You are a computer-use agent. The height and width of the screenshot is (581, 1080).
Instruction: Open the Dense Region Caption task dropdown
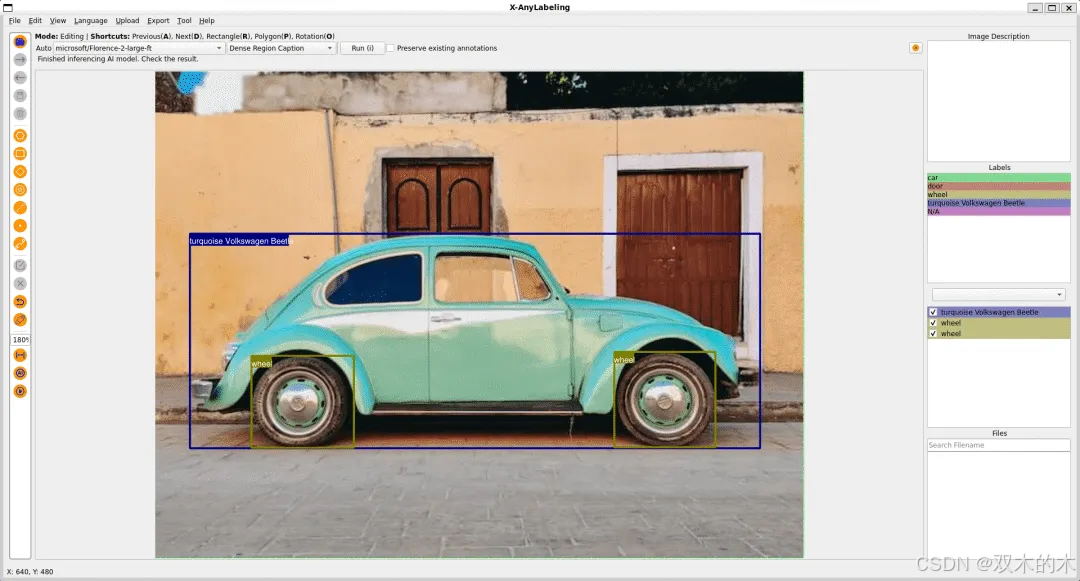pos(281,48)
